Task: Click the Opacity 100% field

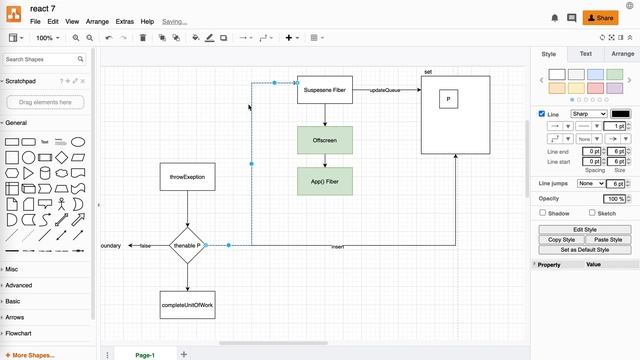Action: [x=614, y=199]
